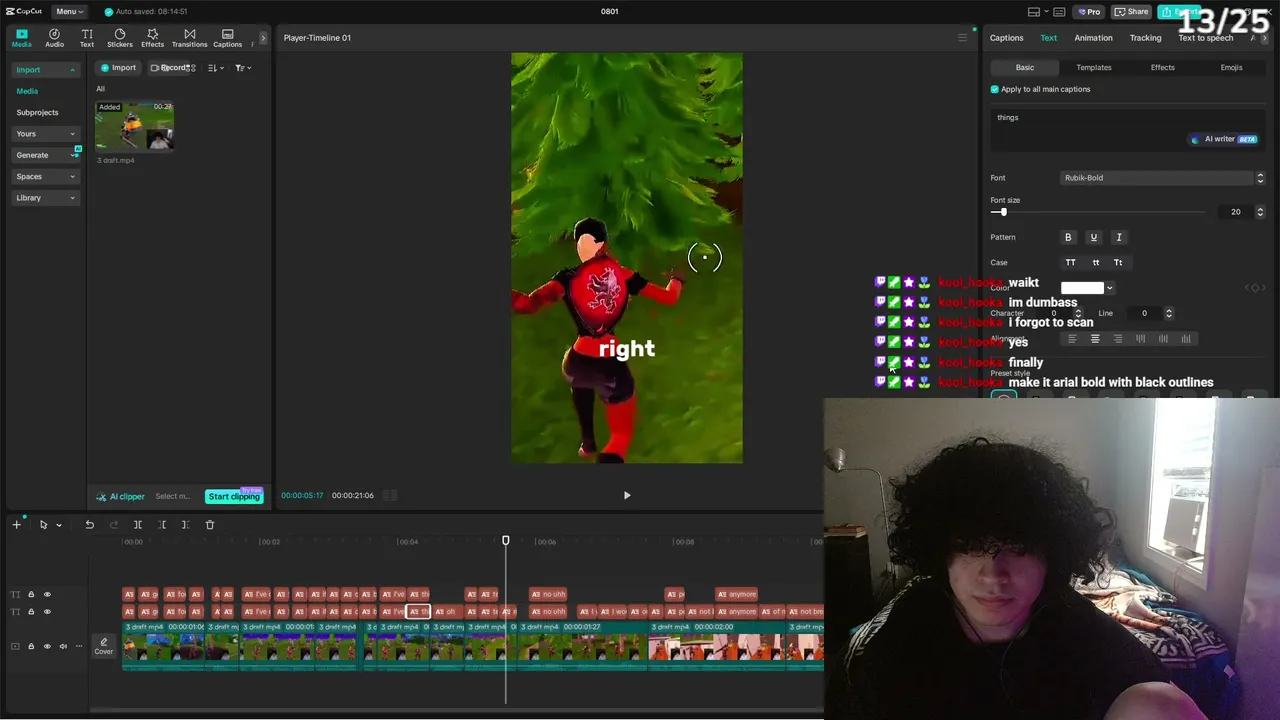The image size is (1280, 720).
Task: Right-align the caption text
Action: (x=1118, y=339)
